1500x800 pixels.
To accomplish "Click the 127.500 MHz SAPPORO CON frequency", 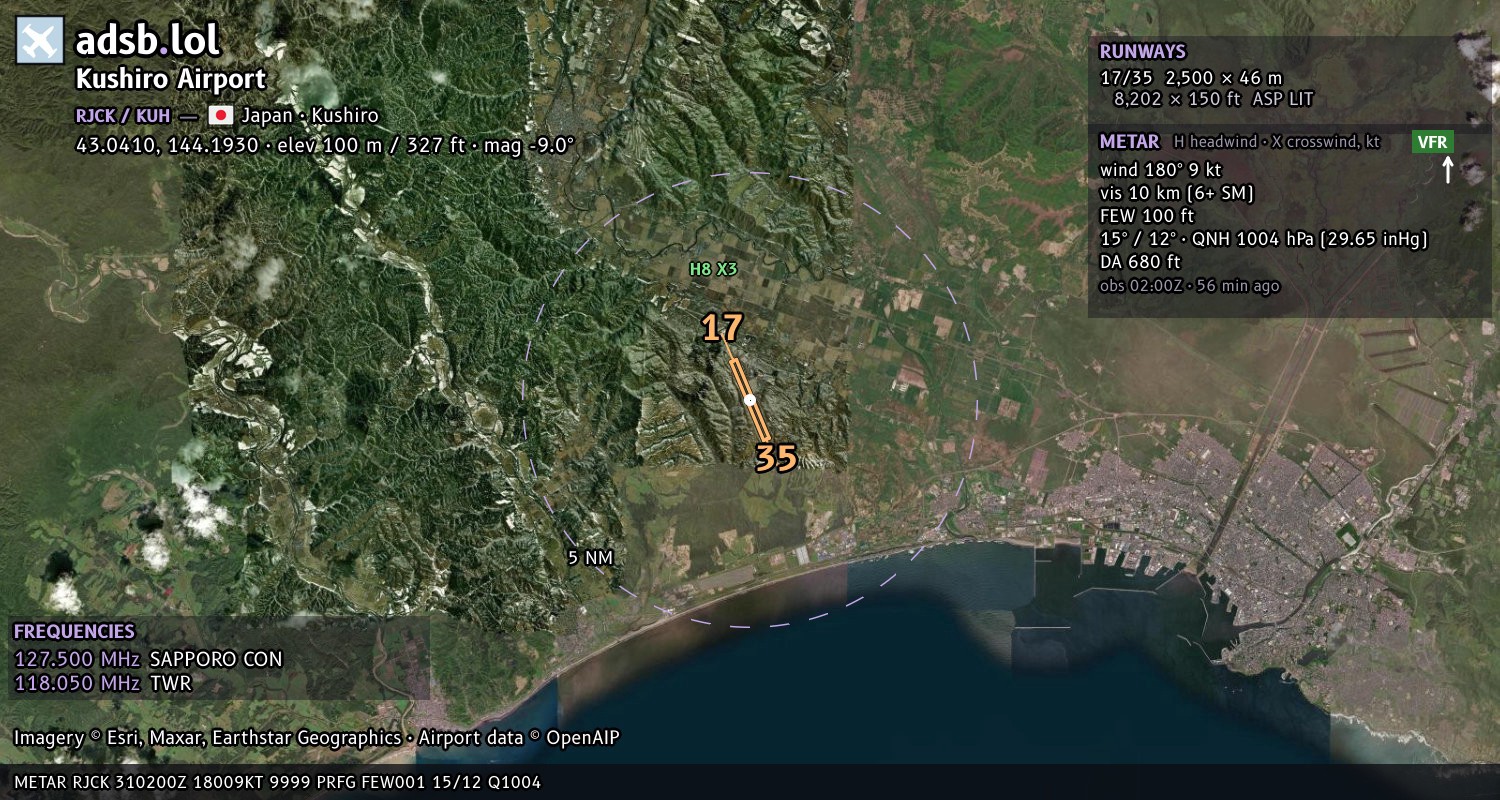I will click(x=148, y=659).
